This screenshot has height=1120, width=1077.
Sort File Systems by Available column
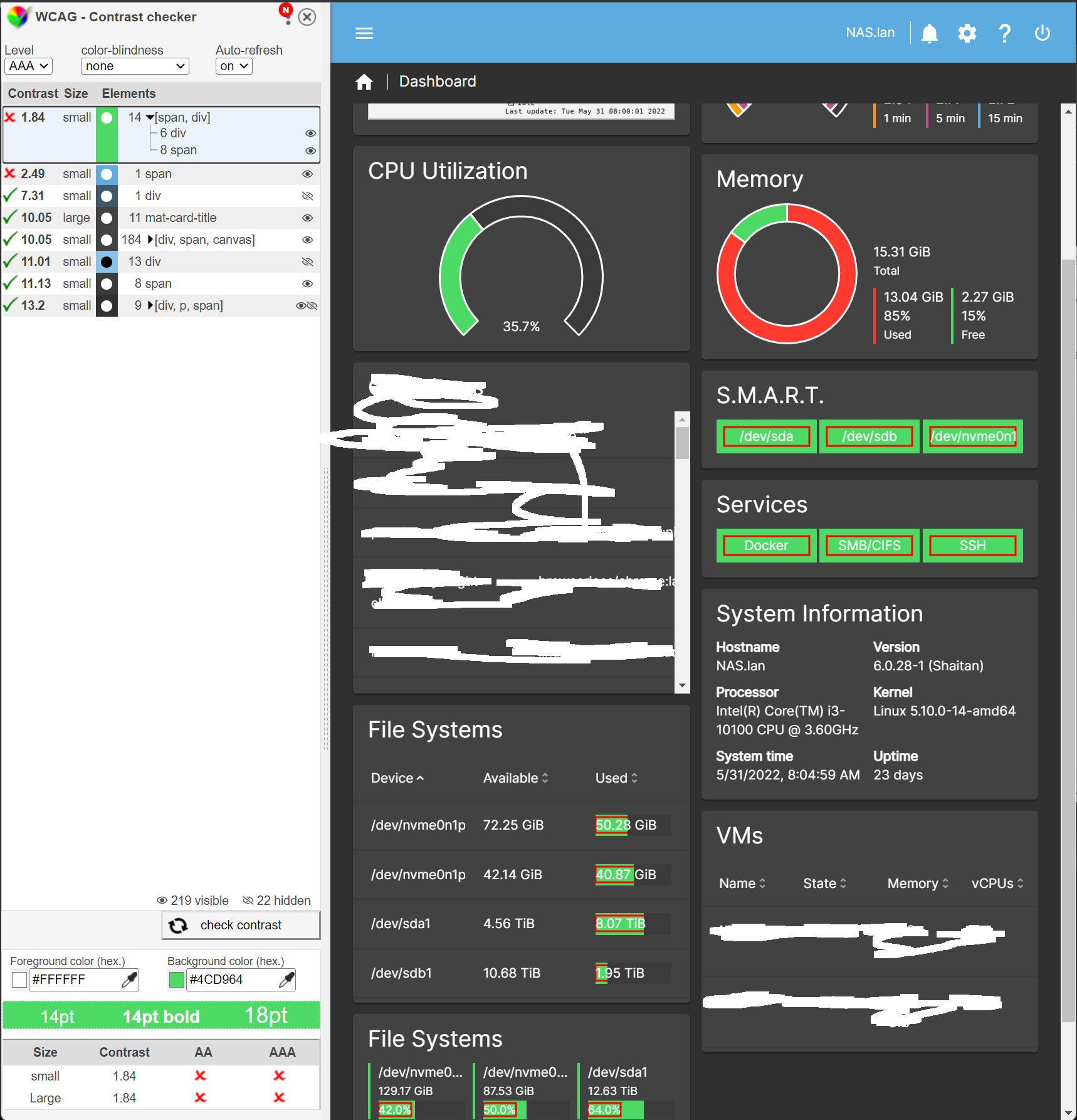coord(515,778)
